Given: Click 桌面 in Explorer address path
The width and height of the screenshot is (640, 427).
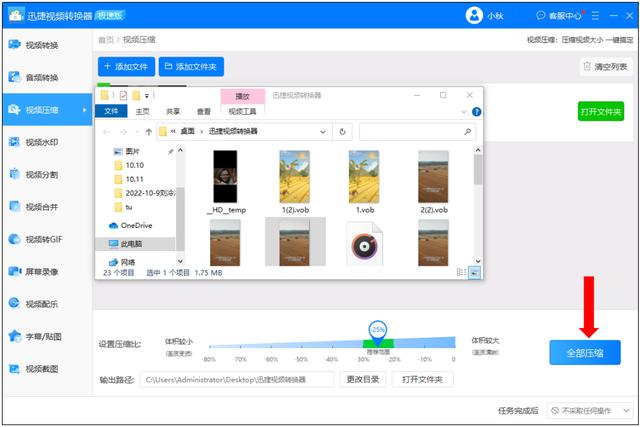Looking at the screenshot, I should point(187,131).
